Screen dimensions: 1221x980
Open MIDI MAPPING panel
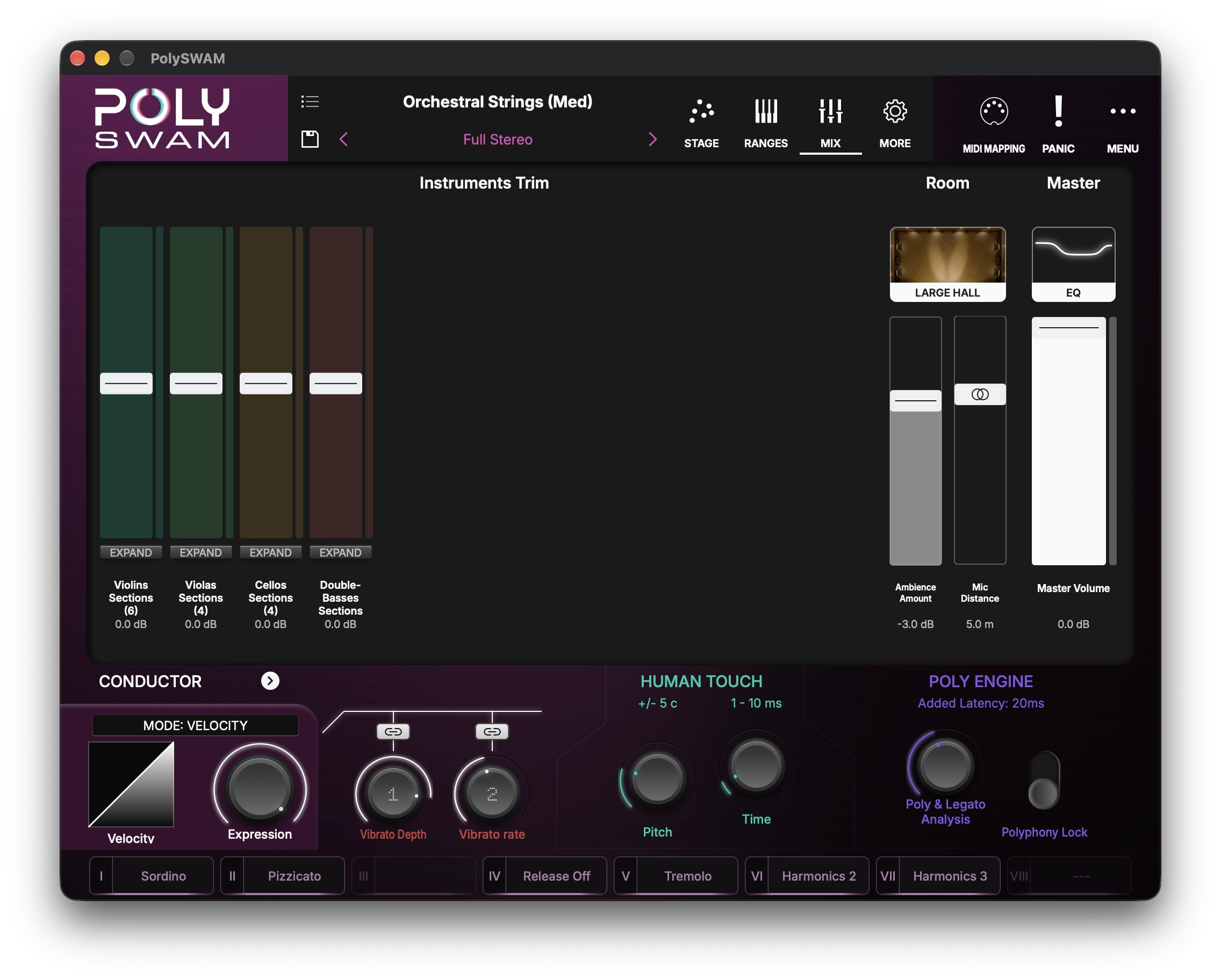(x=993, y=126)
